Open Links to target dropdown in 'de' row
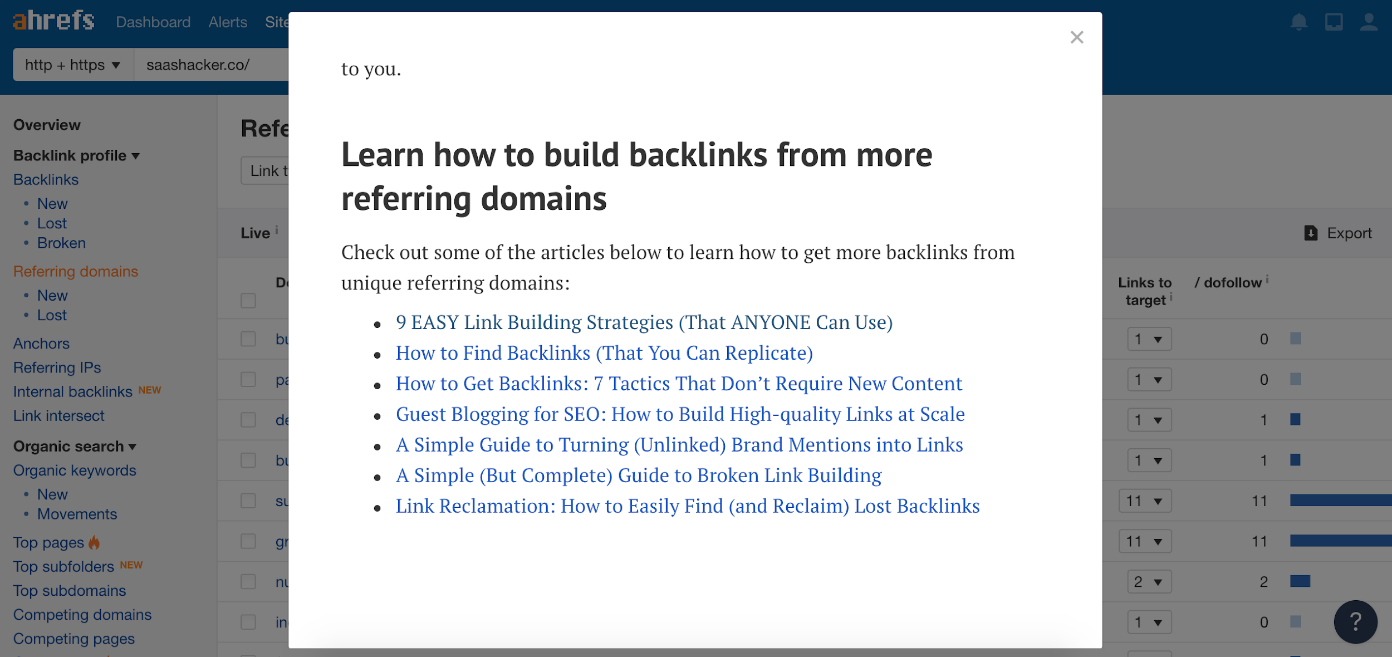The image size is (1392, 657). pyautogui.click(x=1149, y=420)
